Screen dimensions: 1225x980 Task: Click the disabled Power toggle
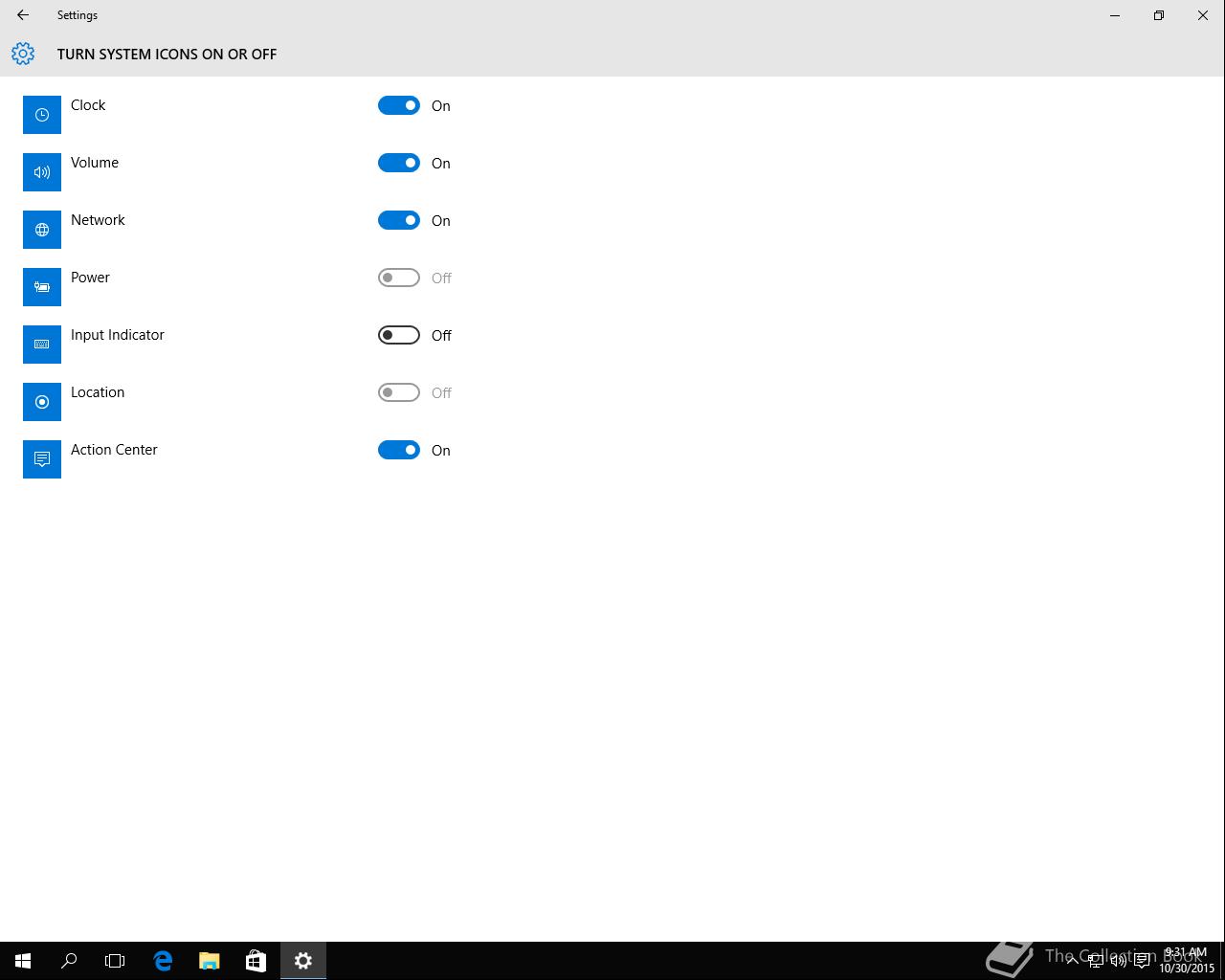(399, 278)
